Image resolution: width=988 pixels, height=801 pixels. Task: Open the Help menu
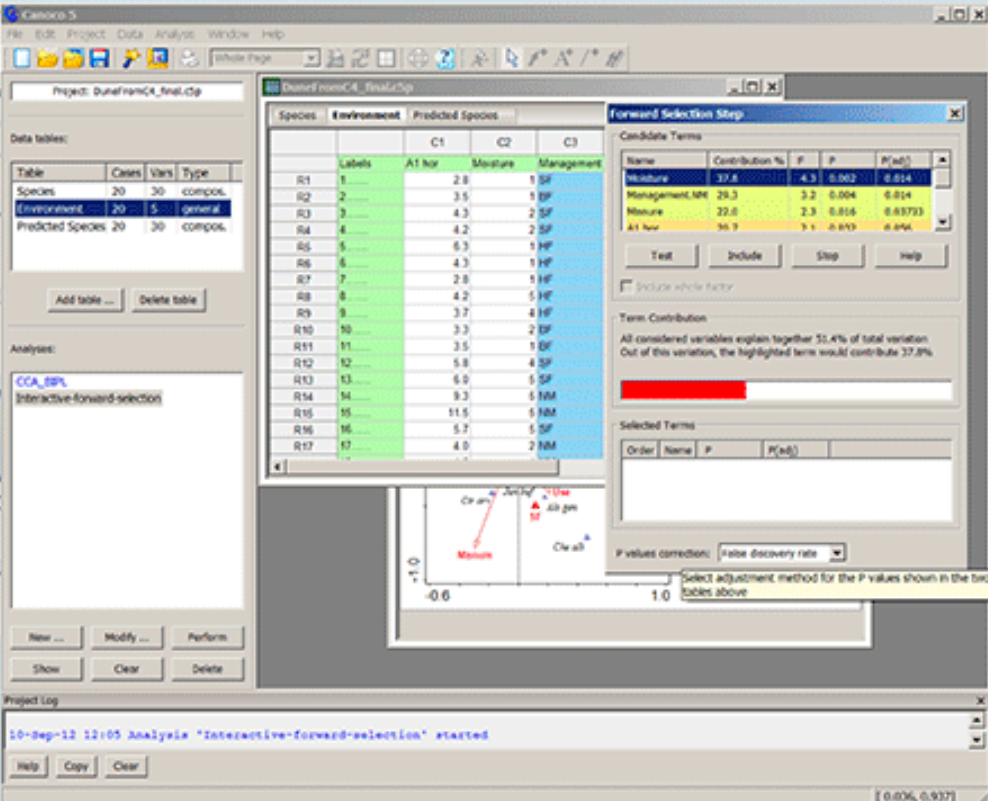(x=273, y=34)
